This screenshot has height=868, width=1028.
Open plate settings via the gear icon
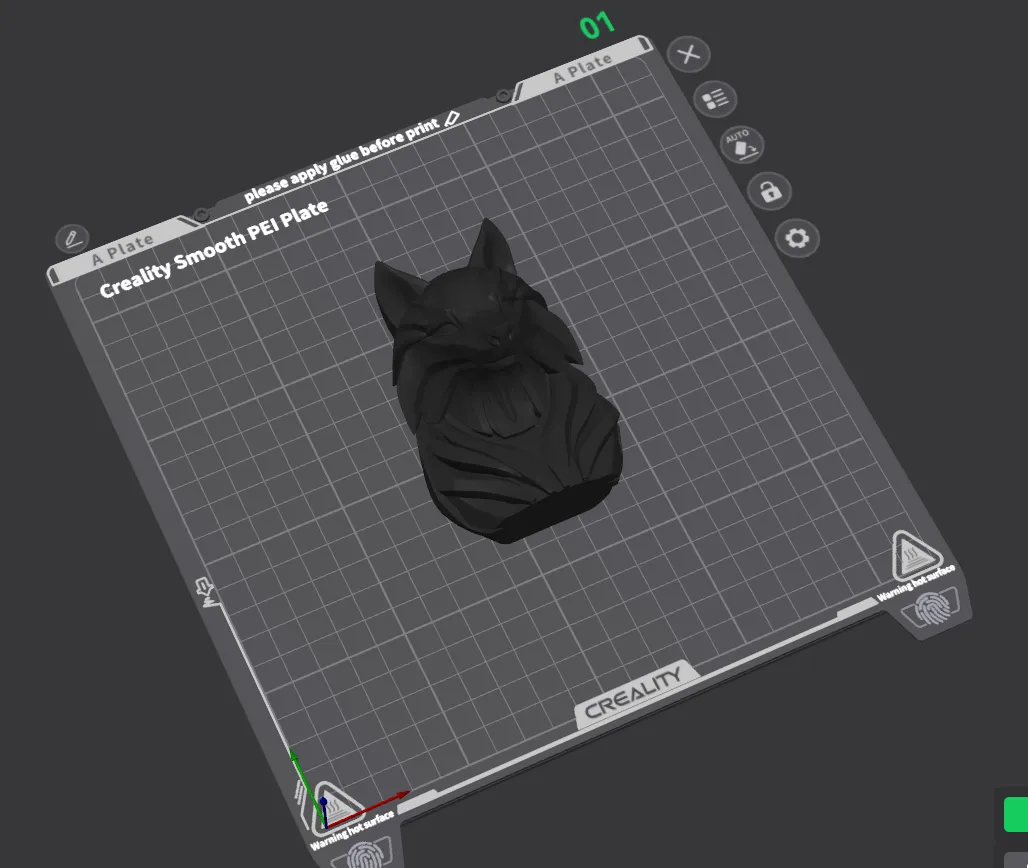click(797, 239)
